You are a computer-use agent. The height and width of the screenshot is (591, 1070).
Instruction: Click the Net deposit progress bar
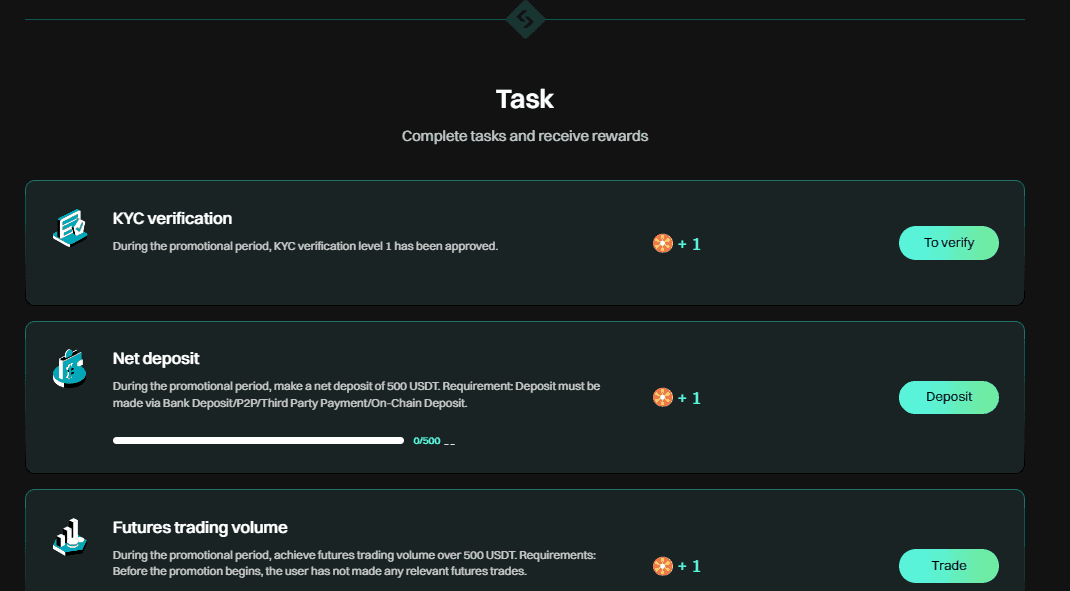point(258,440)
